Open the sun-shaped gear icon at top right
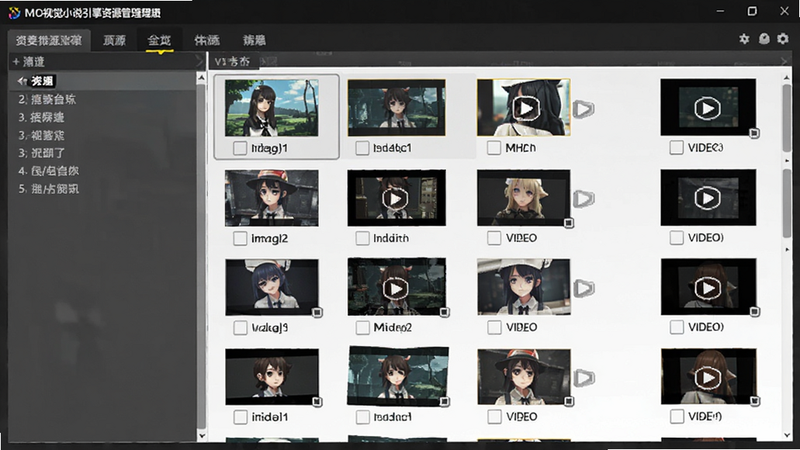Image resolution: width=800 pixels, height=450 pixels. (744, 39)
